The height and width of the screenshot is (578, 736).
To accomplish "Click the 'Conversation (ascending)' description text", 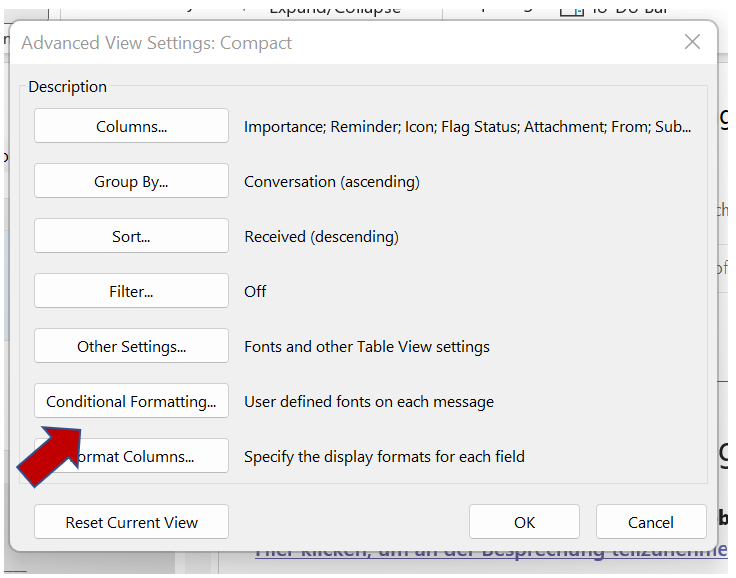I will [332, 182].
